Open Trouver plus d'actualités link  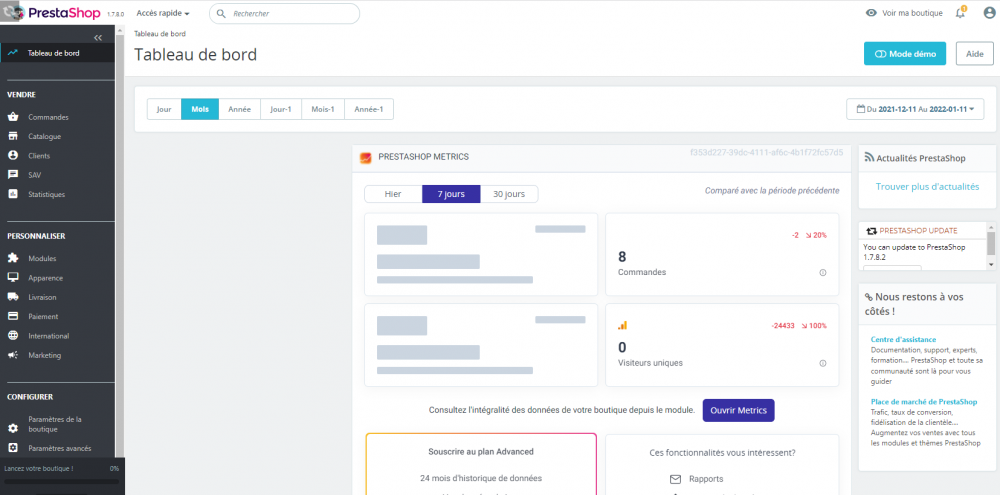click(x=927, y=187)
